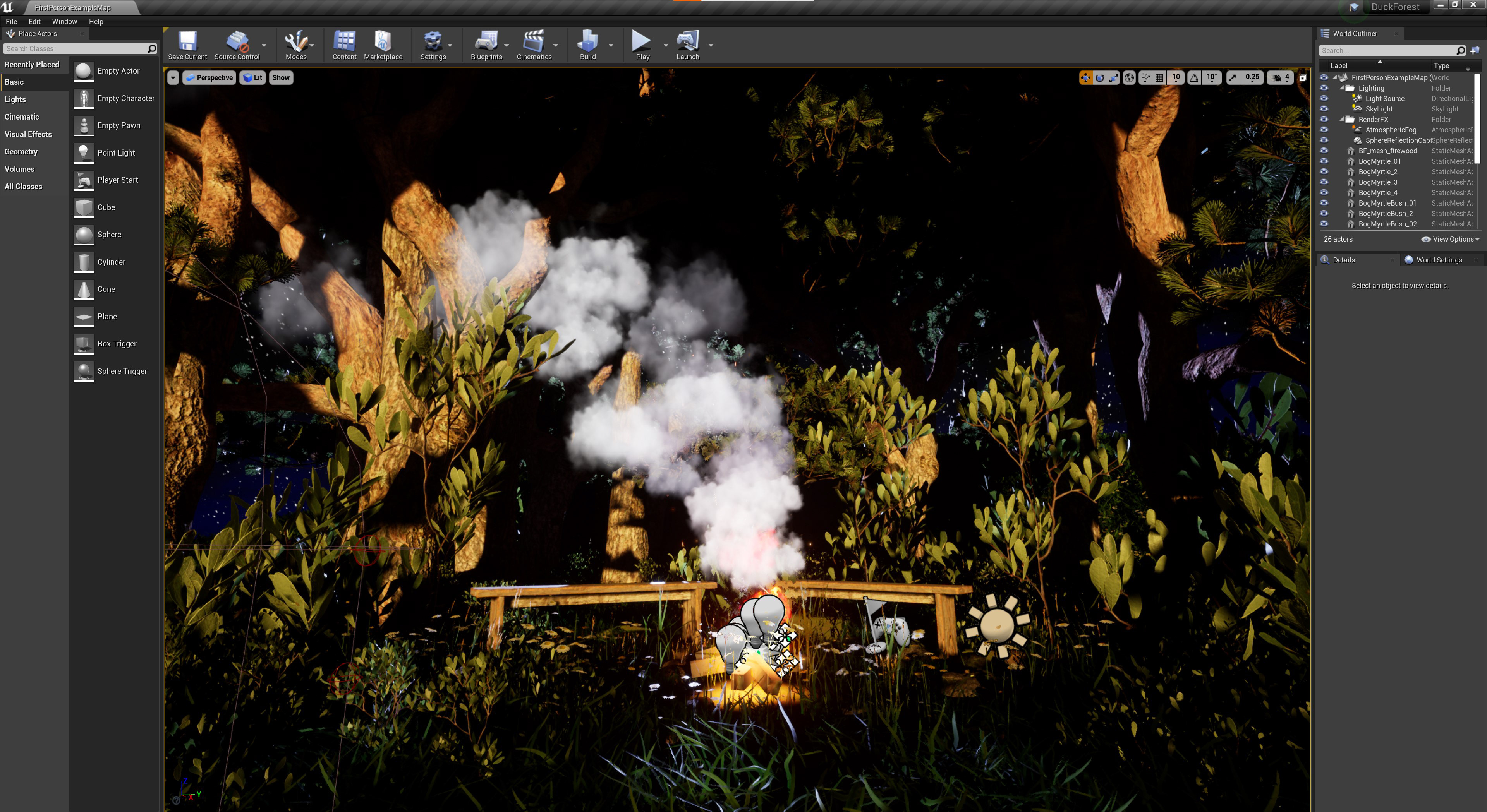Open the viewport options dropdown arrow
Image resolution: width=1487 pixels, height=812 pixels.
click(173, 78)
